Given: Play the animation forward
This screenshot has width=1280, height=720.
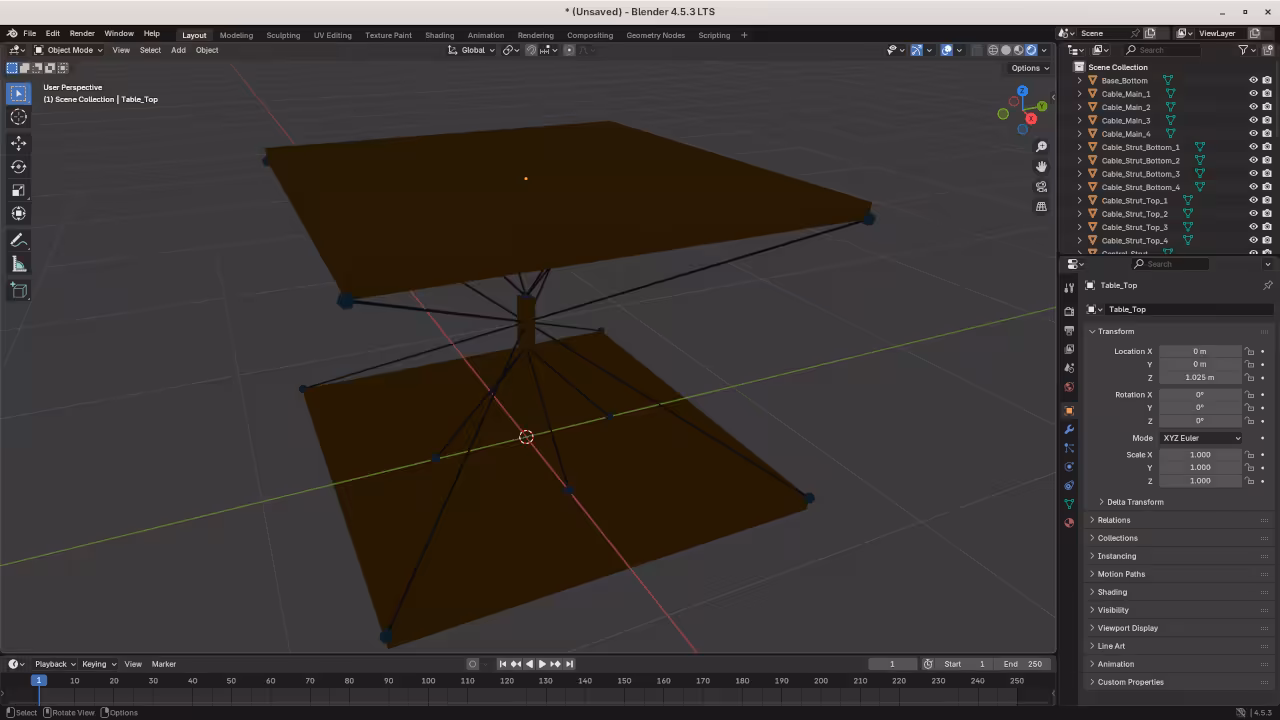Looking at the screenshot, I should (x=542, y=664).
